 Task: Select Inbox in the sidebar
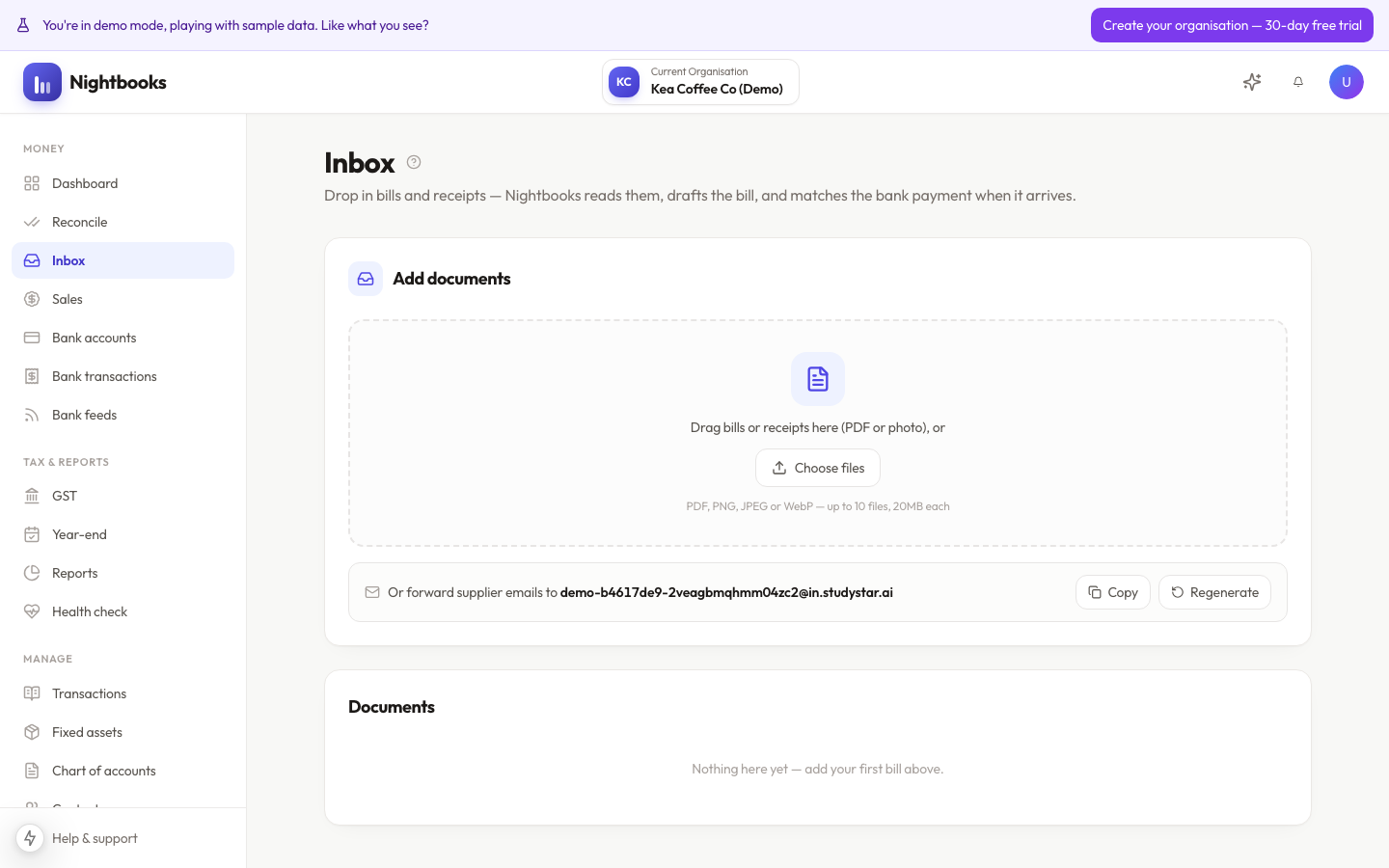coord(123,260)
